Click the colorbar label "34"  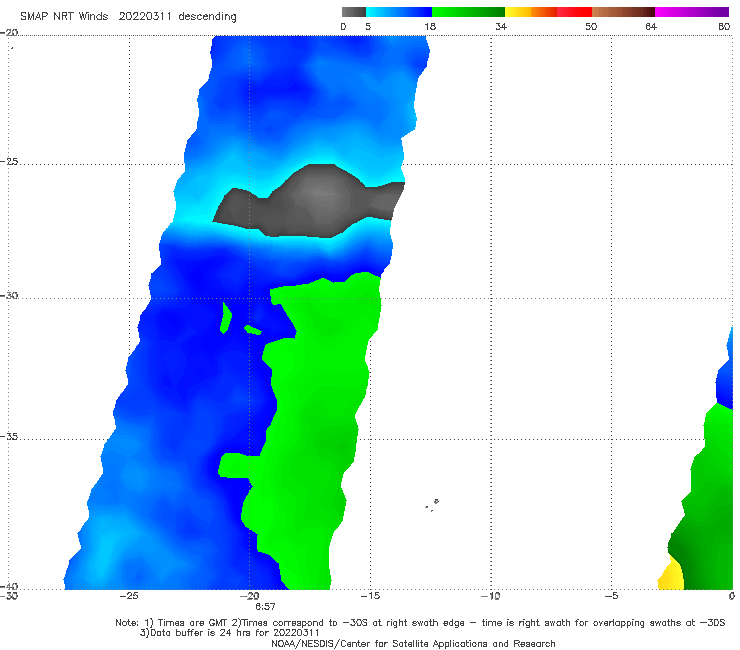[501, 26]
